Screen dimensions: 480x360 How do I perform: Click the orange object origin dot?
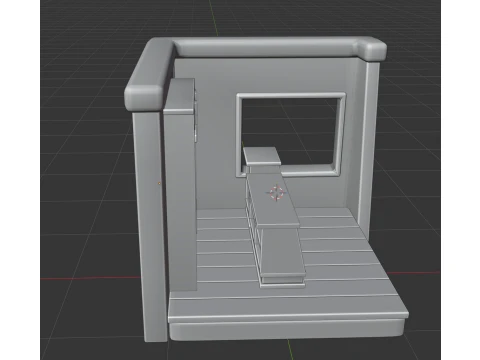159,183
